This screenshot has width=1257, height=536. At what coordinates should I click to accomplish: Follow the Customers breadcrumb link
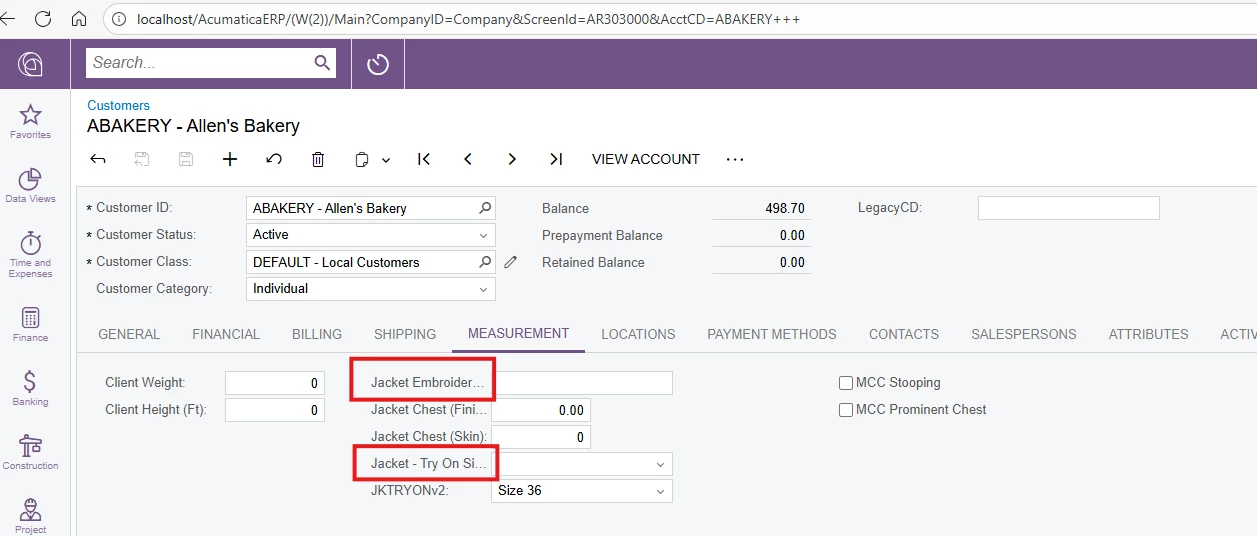(118, 105)
